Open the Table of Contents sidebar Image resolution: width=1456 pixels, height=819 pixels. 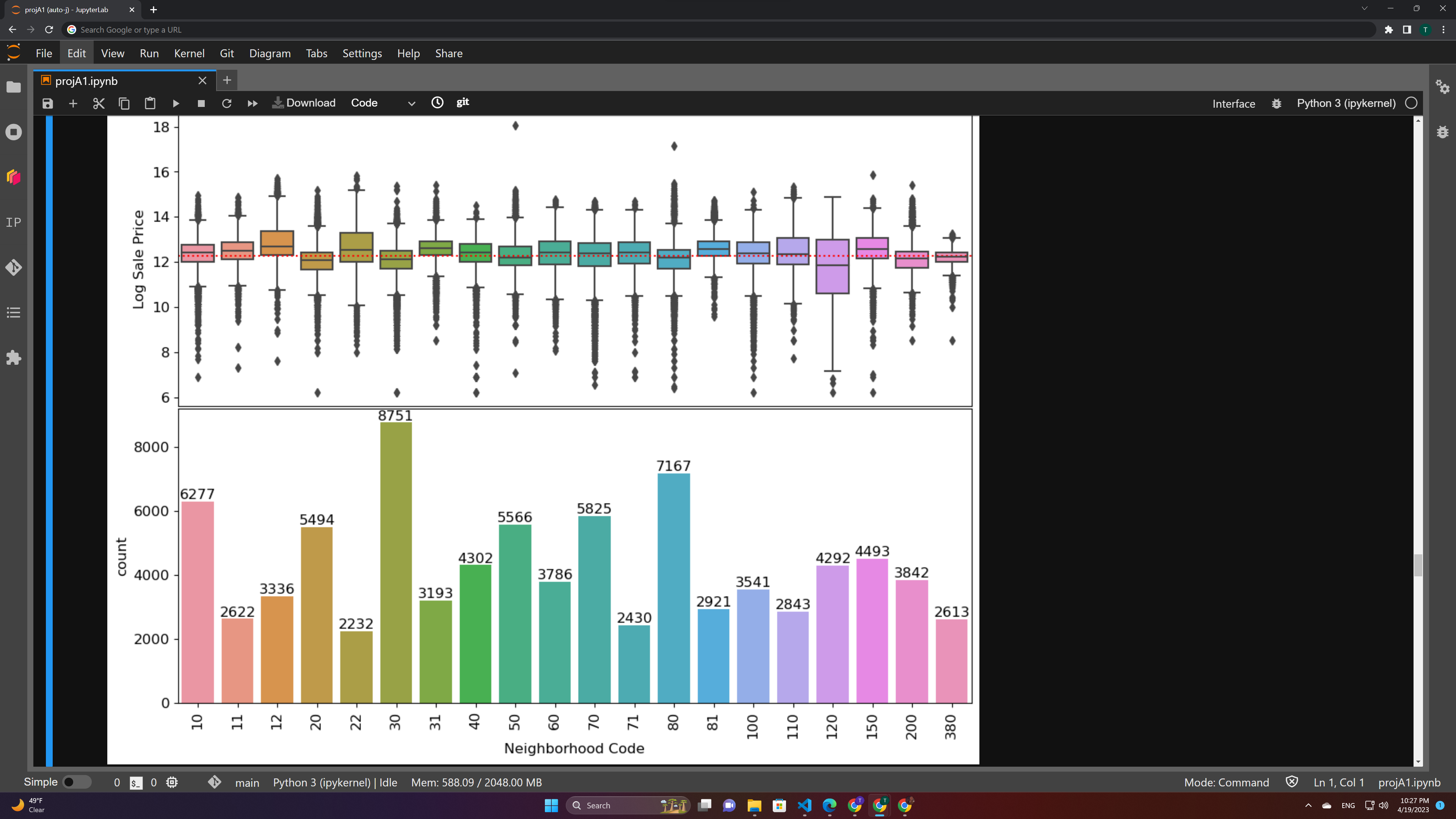coord(14,312)
